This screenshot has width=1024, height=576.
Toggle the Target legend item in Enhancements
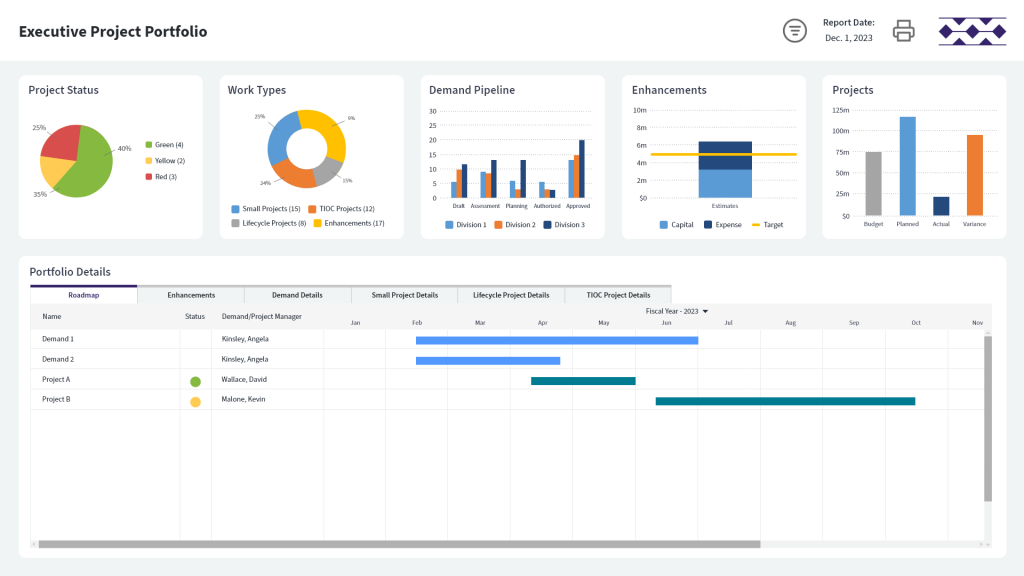[767, 225]
